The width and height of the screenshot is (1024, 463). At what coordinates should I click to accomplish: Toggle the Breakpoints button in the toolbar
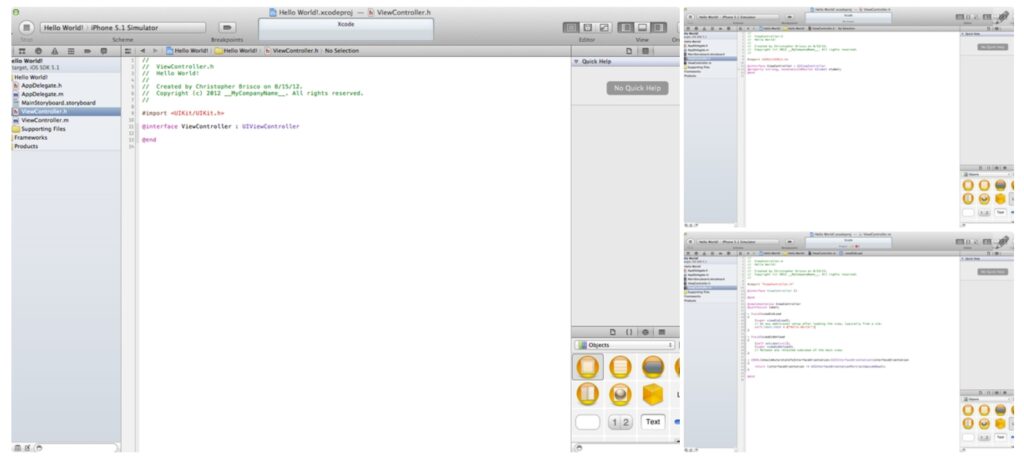click(227, 27)
